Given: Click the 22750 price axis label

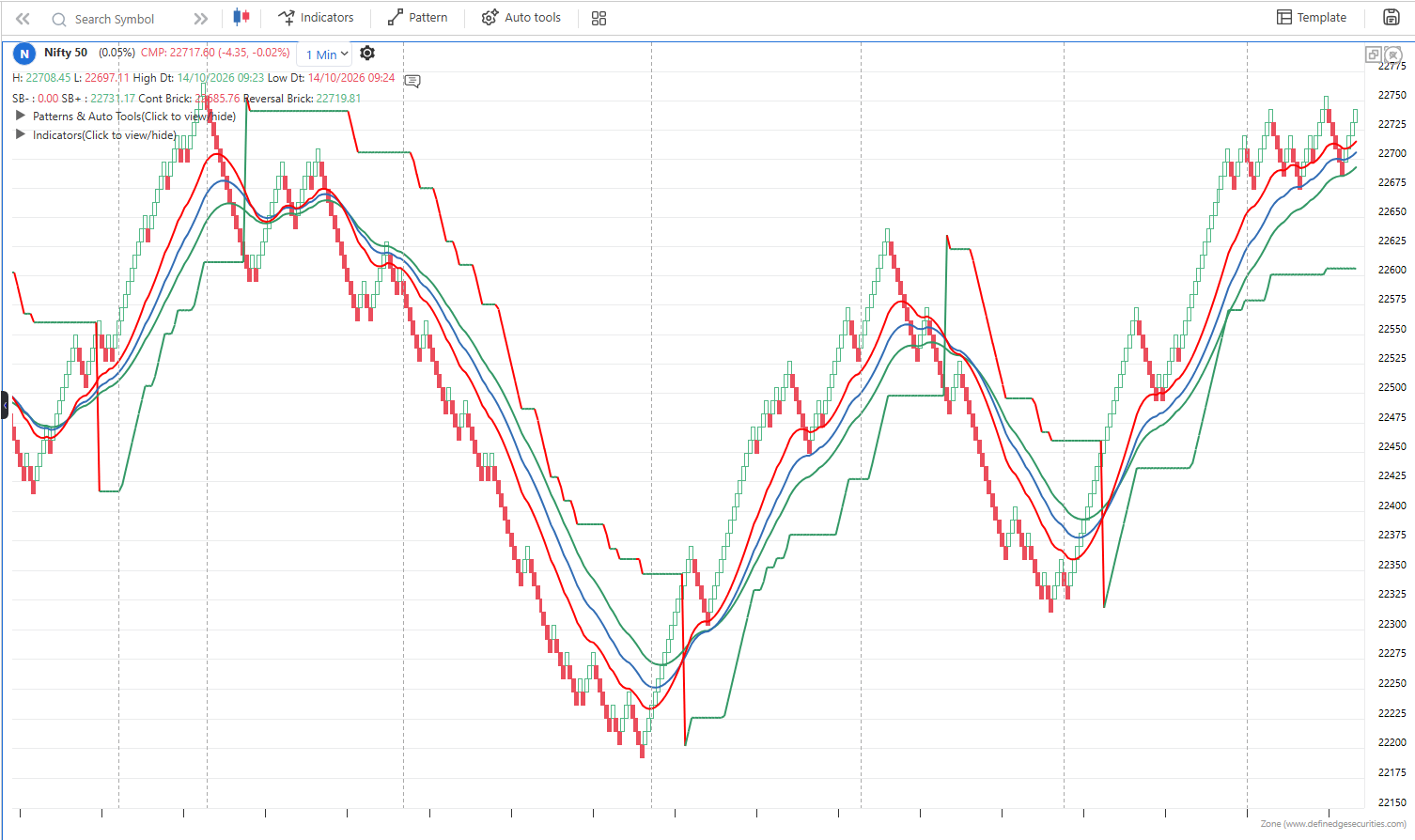Looking at the screenshot, I should 1392,95.
